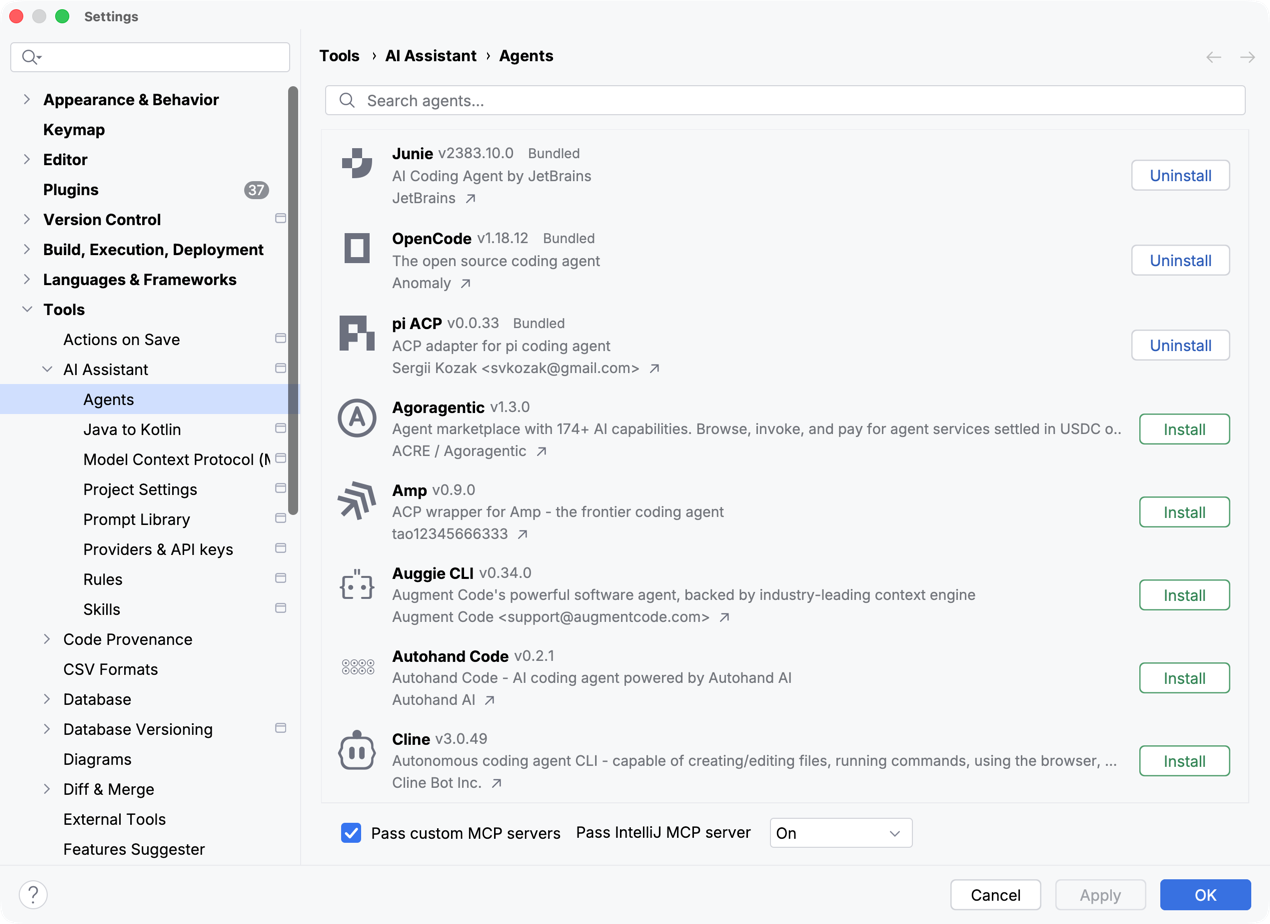Toggle Pass custom MCP servers checkbox
Screen dimensions: 1270x924
pyautogui.click(x=351, y=833)
